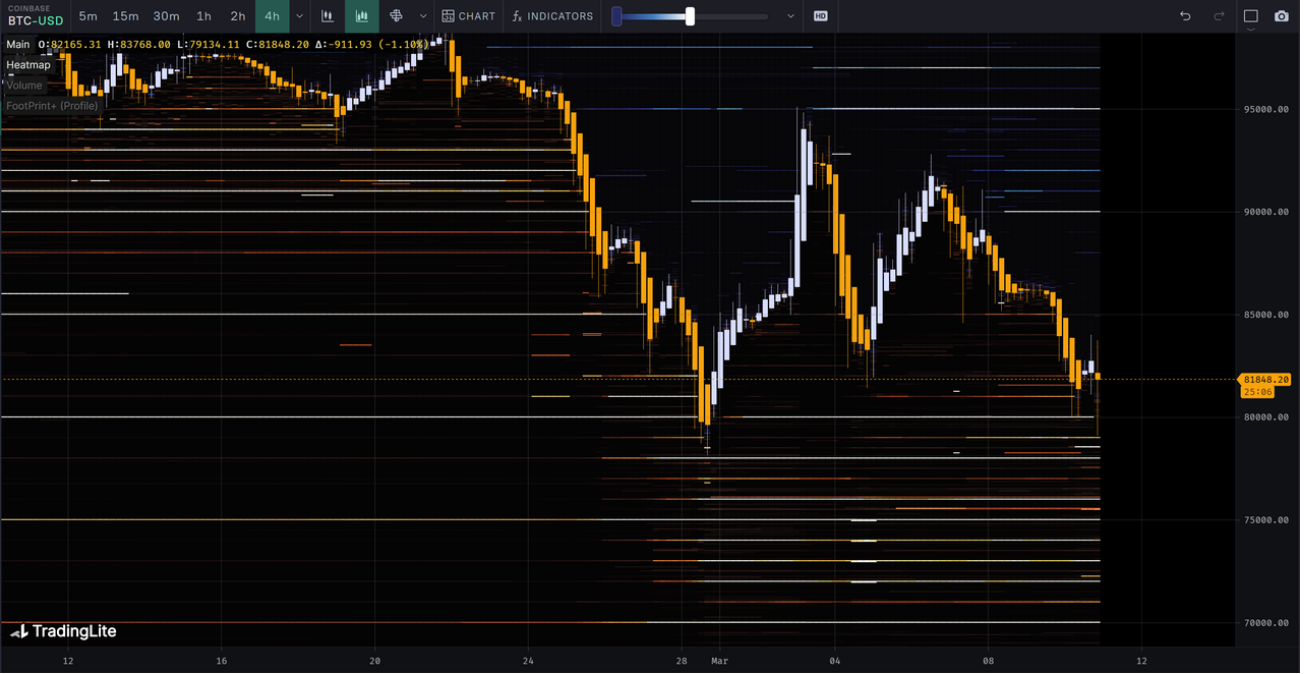Toggle the HD heatmap mode

pos(820,16)
